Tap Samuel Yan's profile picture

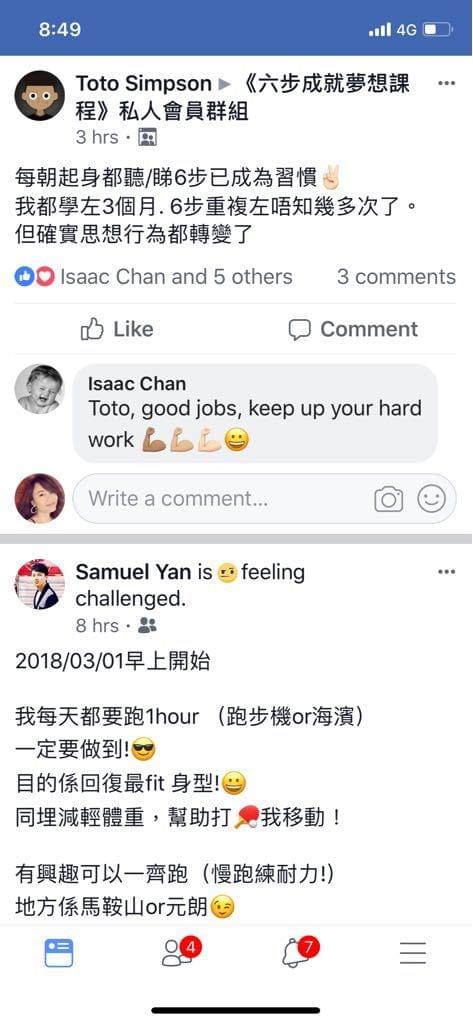pos(40,584)
